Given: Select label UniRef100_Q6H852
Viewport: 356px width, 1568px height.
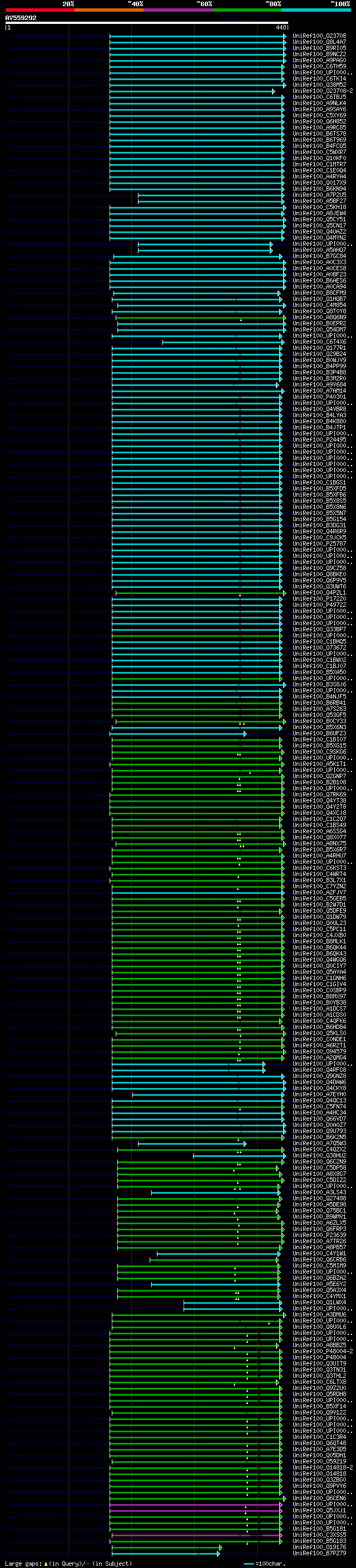Looking at the screenshot, I should pyautogui.click(x=319, y=121).
